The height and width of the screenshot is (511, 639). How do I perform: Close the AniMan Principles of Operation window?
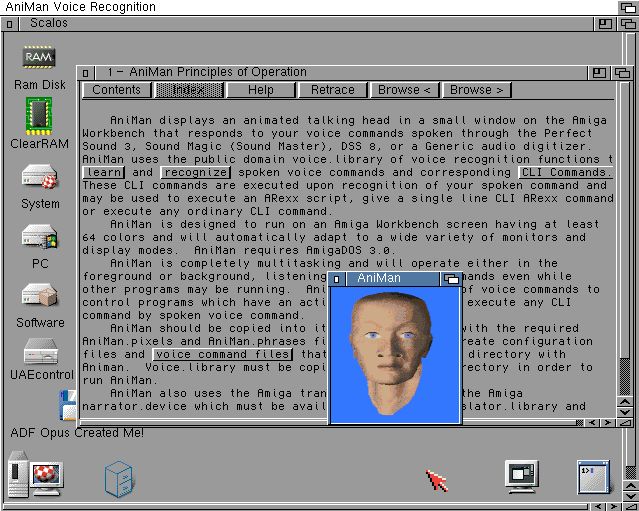click(86, 73)
